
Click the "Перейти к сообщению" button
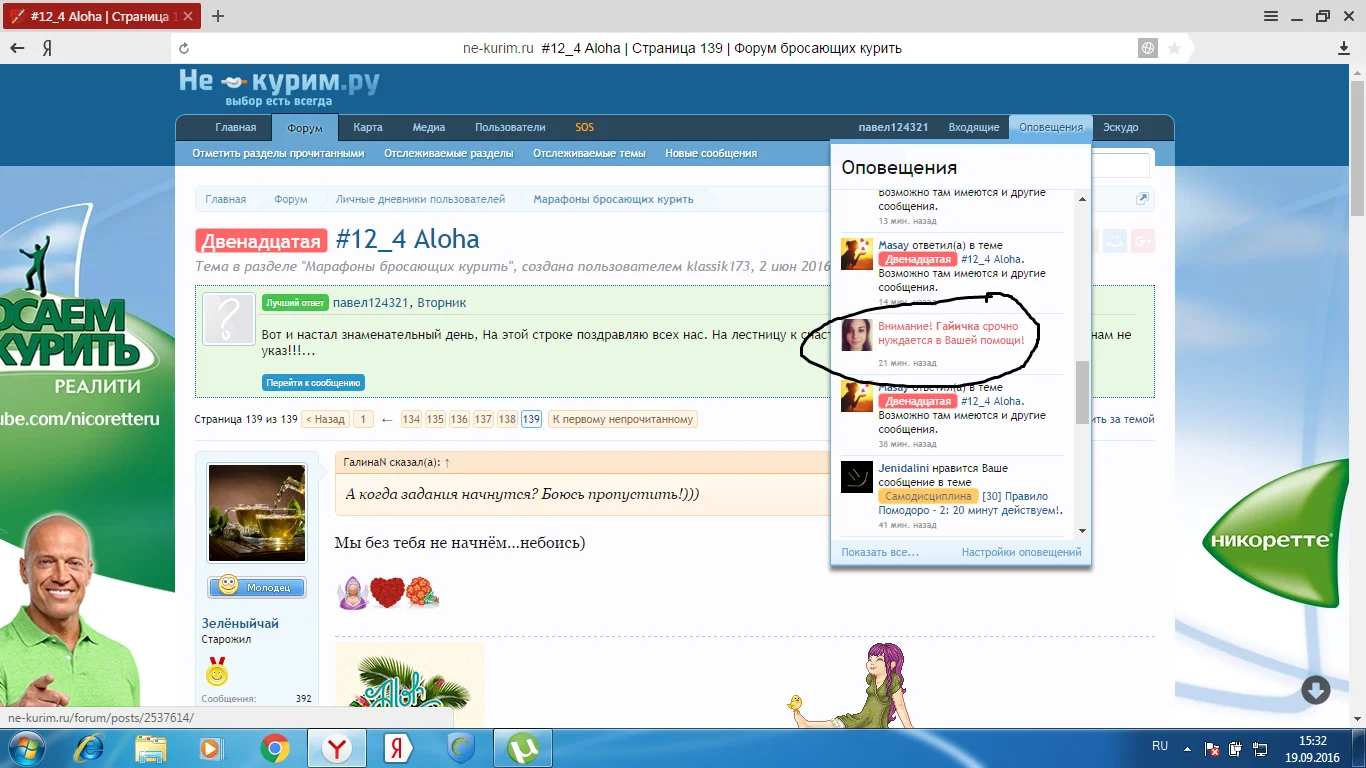pos(314,383)
